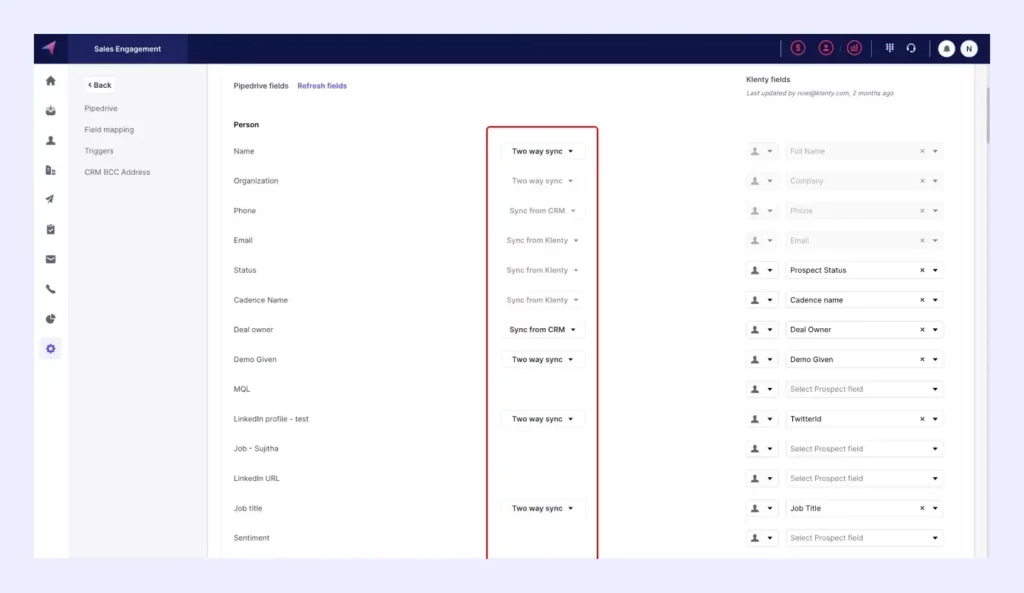Open Select Prospect field dropdown for Job - Sujitha

tap(864, 449)
